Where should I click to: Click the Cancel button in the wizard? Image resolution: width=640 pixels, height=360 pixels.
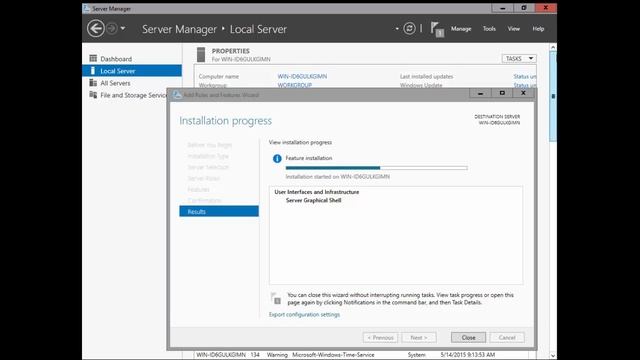pyautogui.click(x=507, y=338)
